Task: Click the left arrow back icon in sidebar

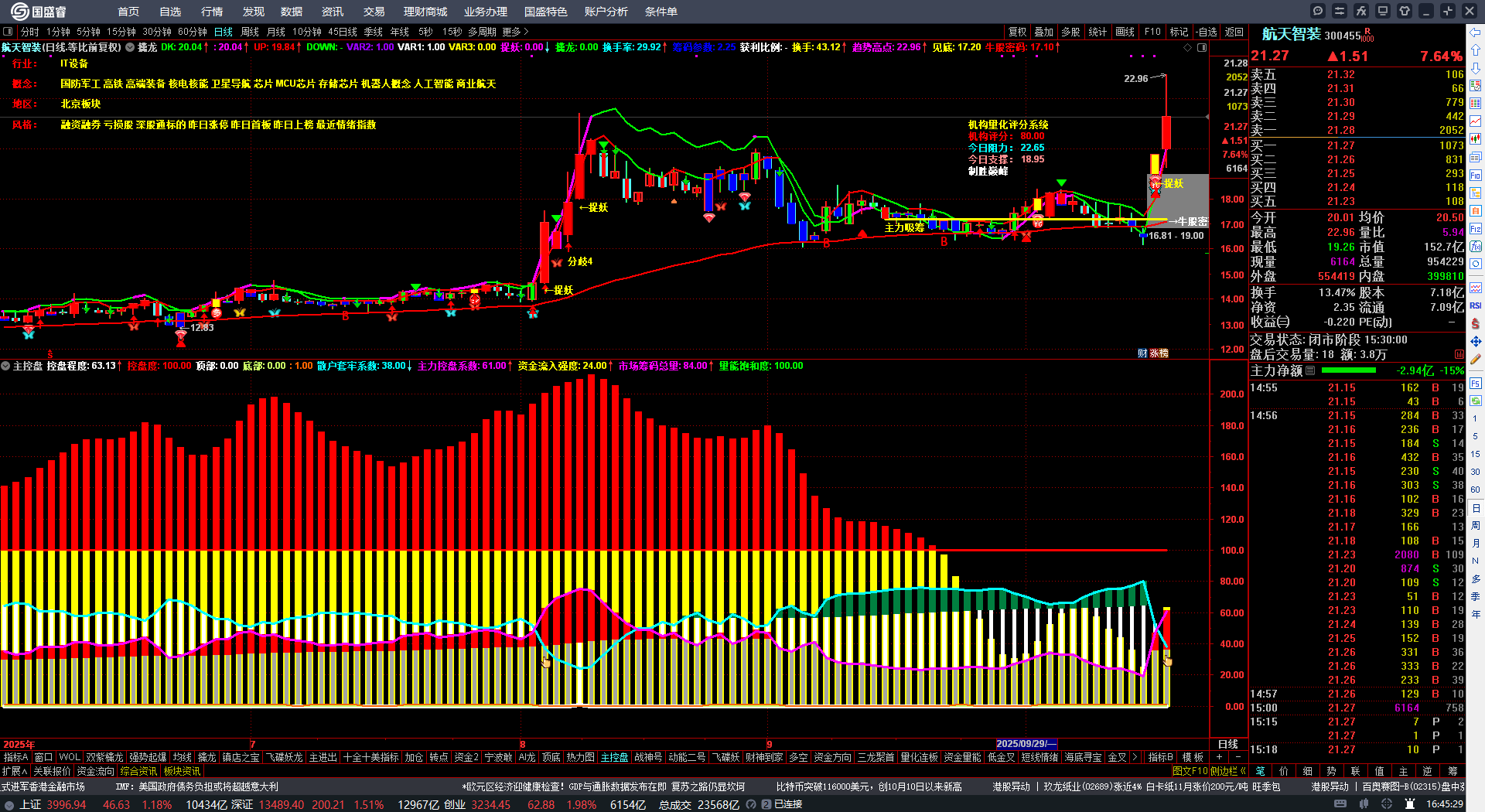Action: (x=1476, y=32)
